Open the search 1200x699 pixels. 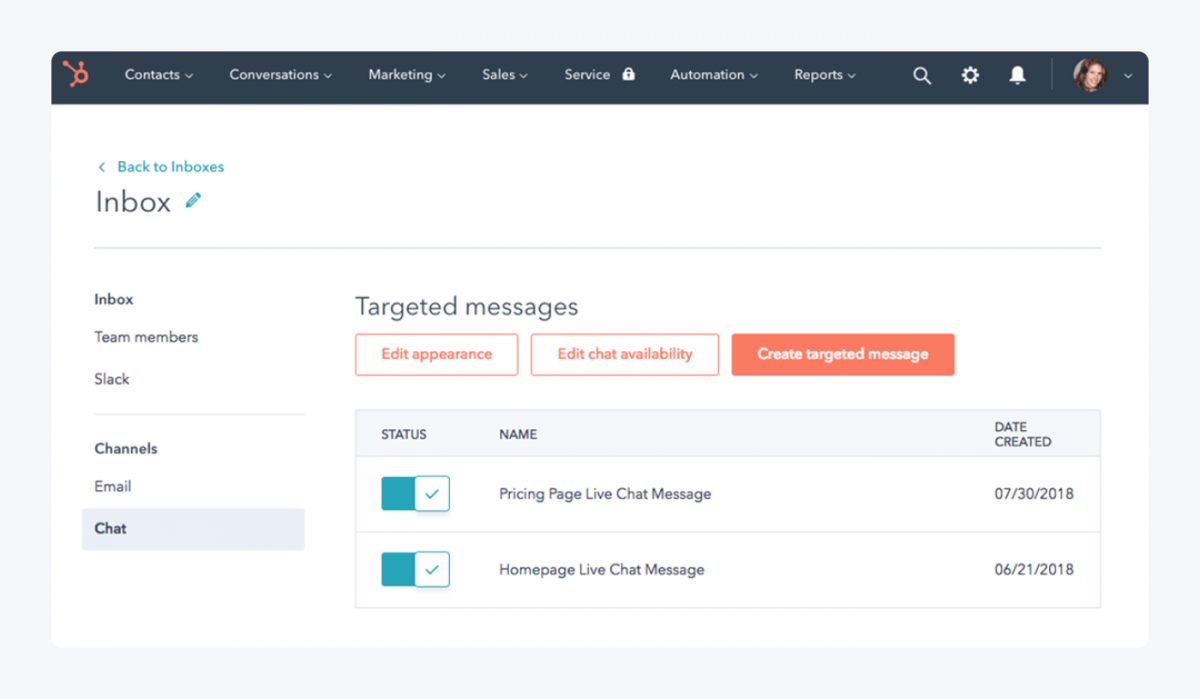point(921,75)
